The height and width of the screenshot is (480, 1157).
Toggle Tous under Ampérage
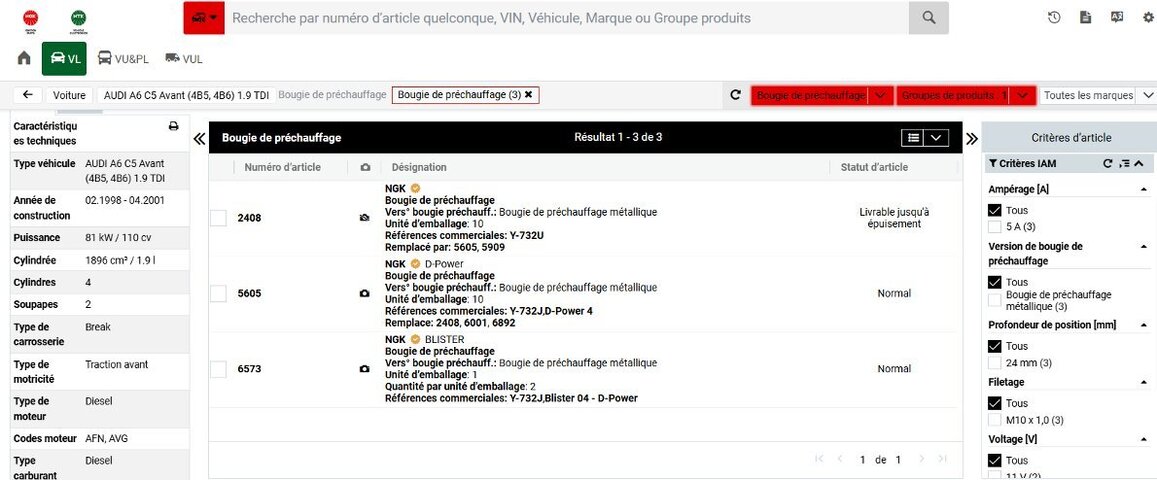coord(995,210)
